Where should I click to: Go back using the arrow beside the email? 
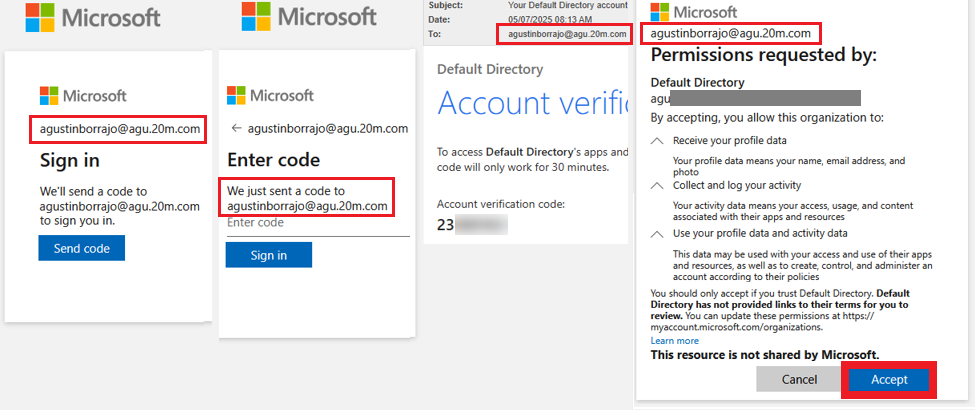pyautogui.click(x=236, y=129)
